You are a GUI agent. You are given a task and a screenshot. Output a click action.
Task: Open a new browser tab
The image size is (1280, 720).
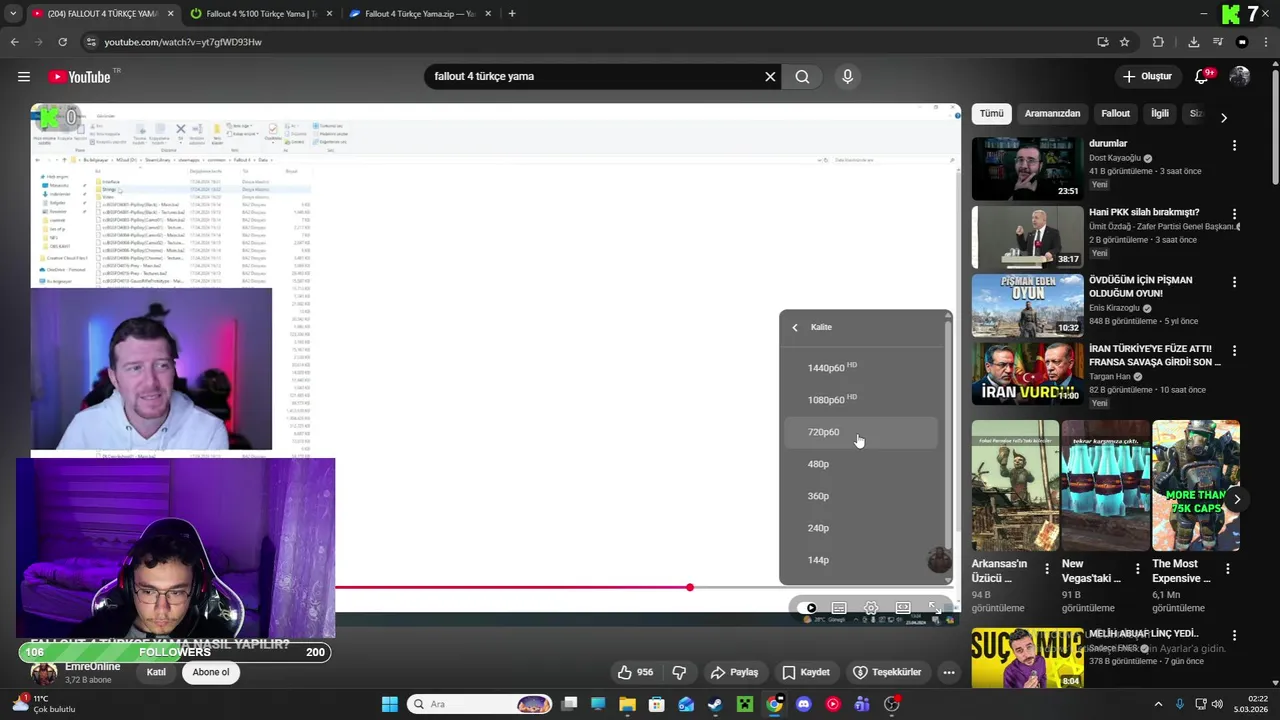click(512, 14)
